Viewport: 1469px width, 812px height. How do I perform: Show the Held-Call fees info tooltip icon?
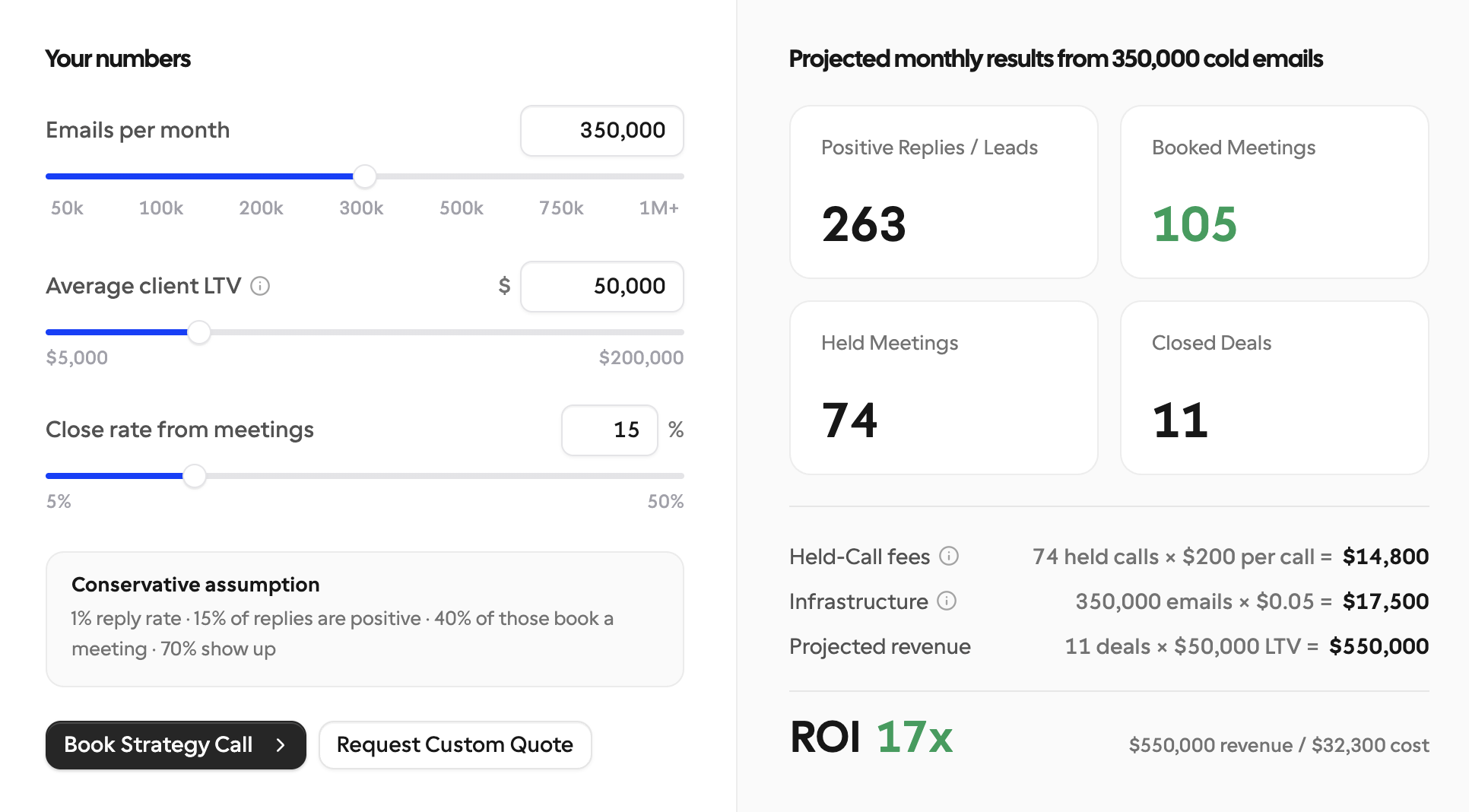coord(949,556)
